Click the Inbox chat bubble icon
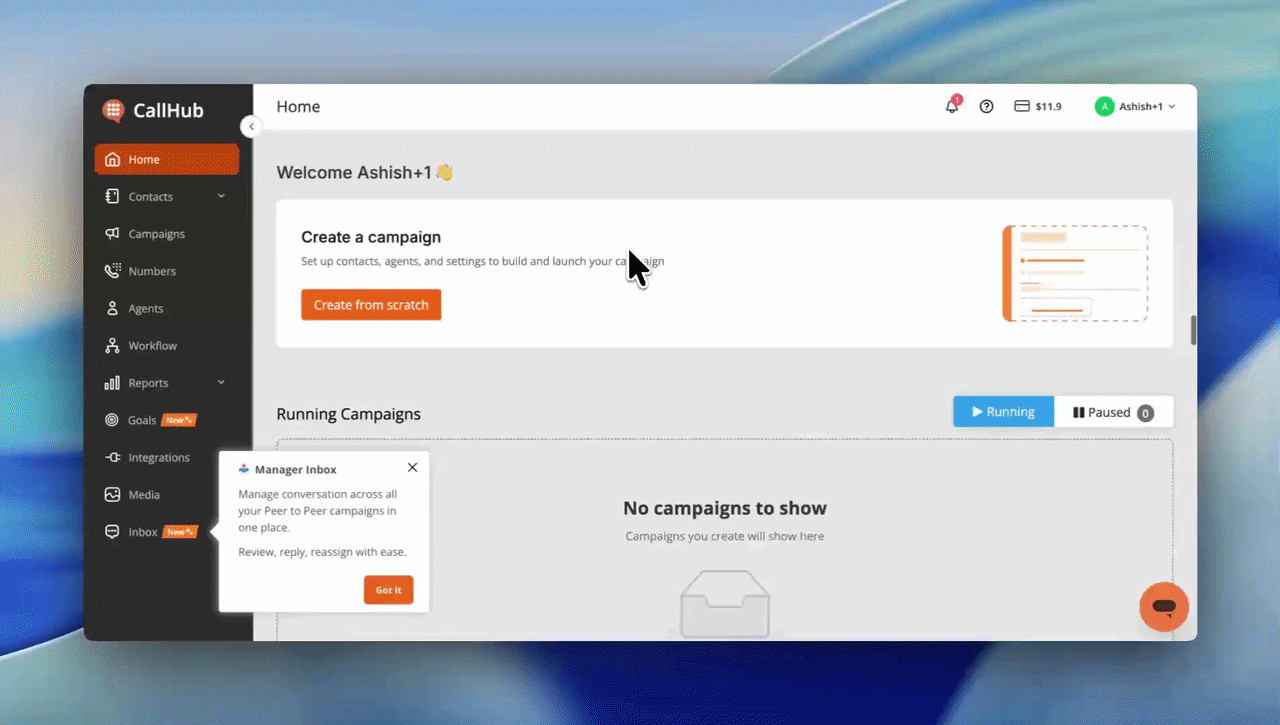 [x=112, y=532]
